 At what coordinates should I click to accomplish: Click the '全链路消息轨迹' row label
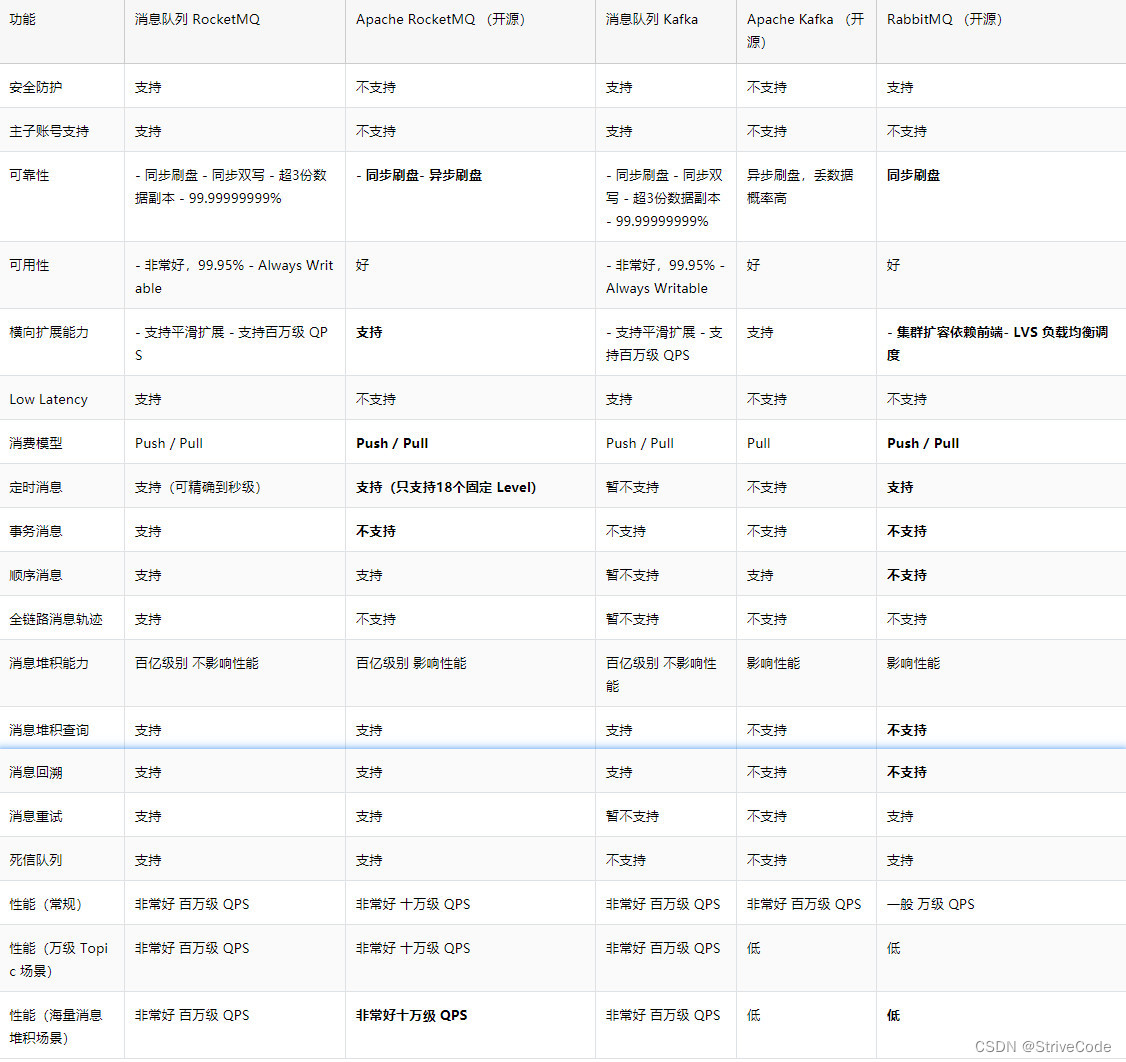coord(56,619)
